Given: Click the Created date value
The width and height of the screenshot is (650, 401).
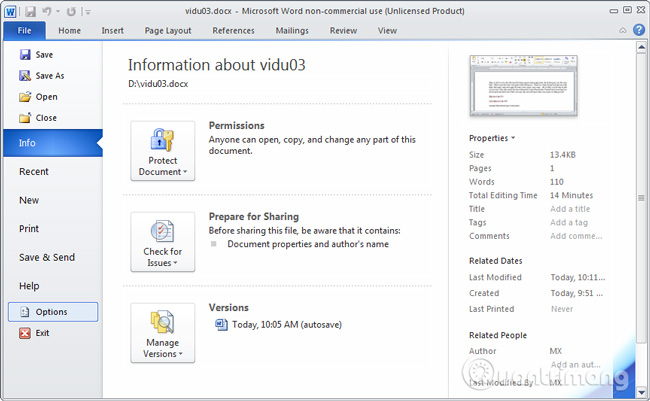Looking at the screenshot, I should [577, 293].
